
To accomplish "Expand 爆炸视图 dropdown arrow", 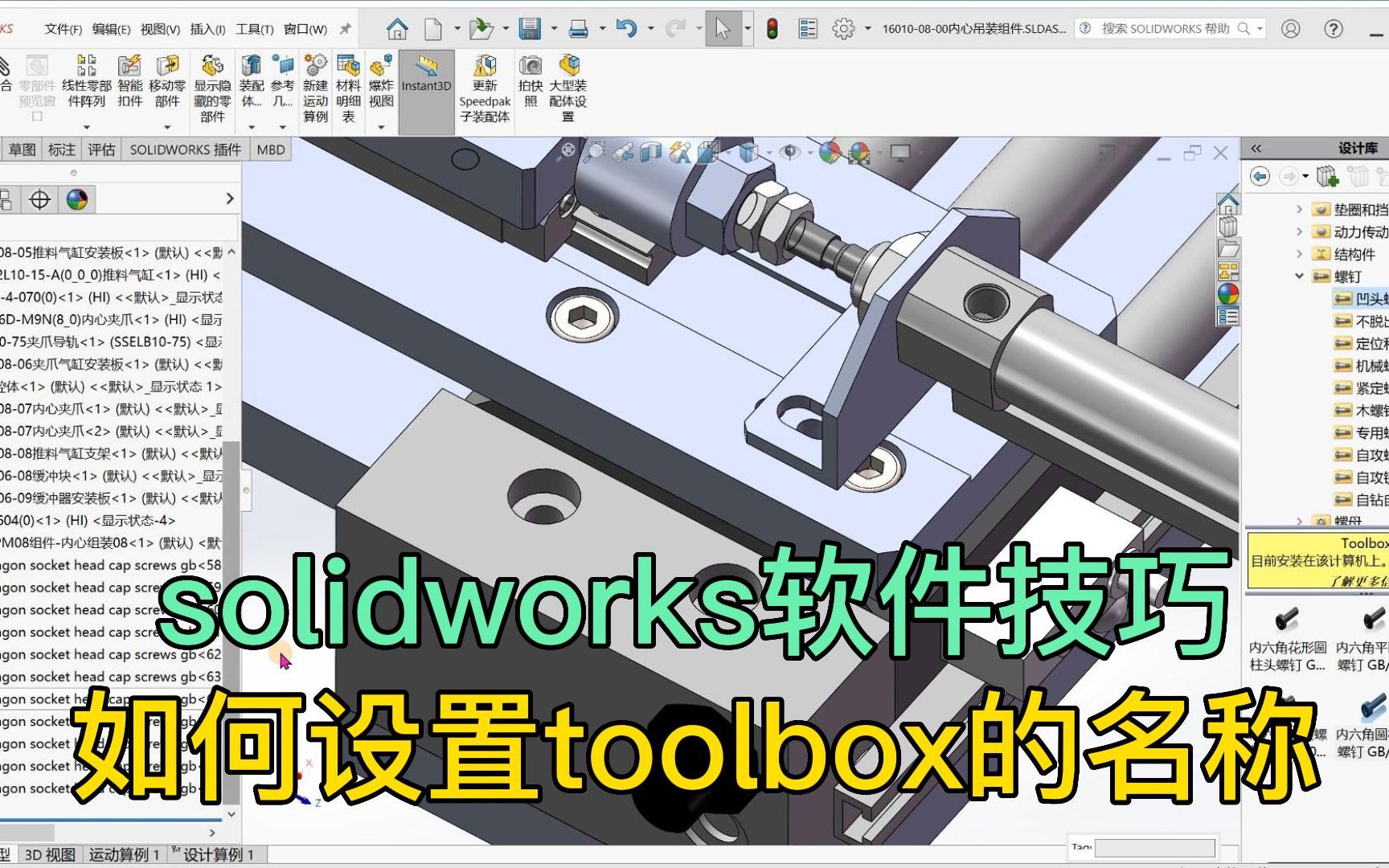I will point(381,127).
